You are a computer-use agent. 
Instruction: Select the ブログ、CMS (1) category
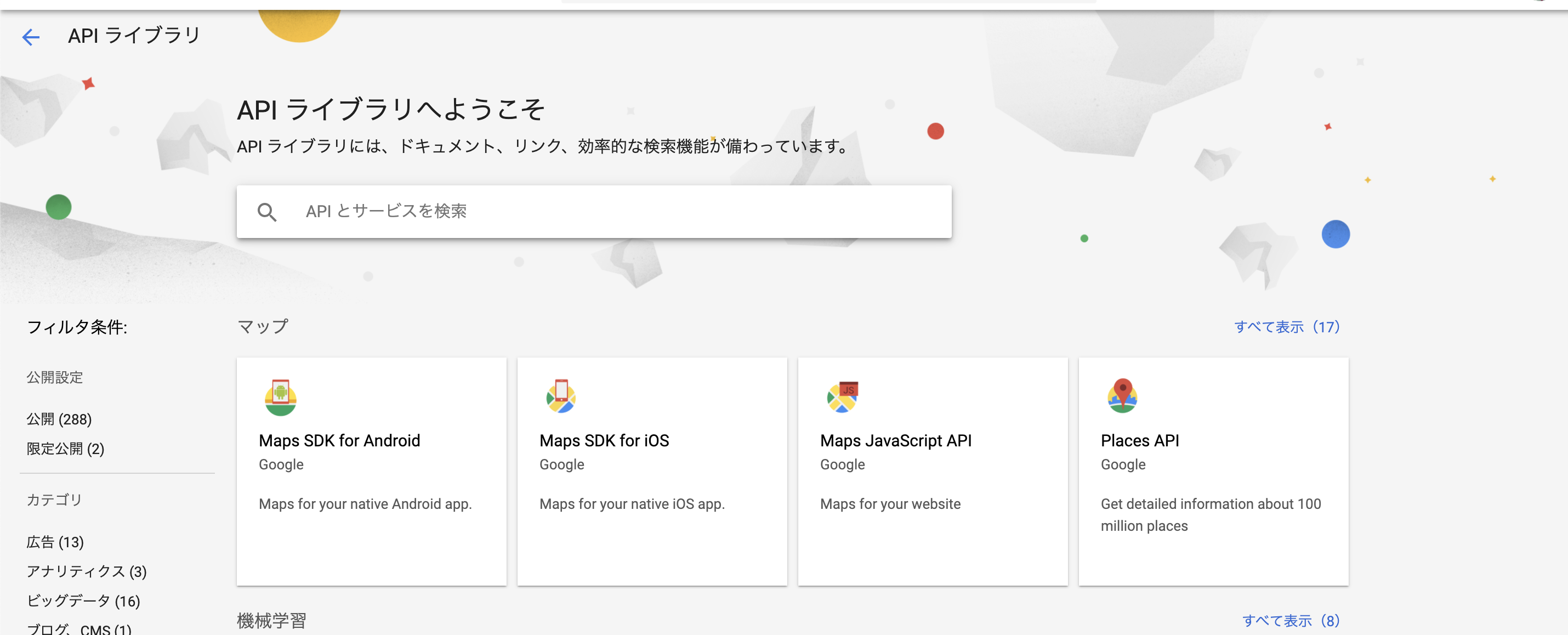[x=79, y=628]
